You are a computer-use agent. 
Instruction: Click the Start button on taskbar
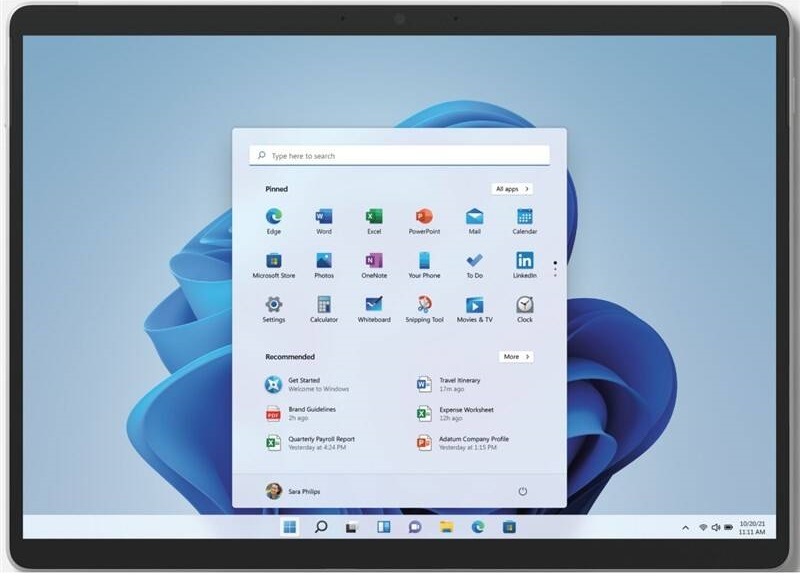289,527
